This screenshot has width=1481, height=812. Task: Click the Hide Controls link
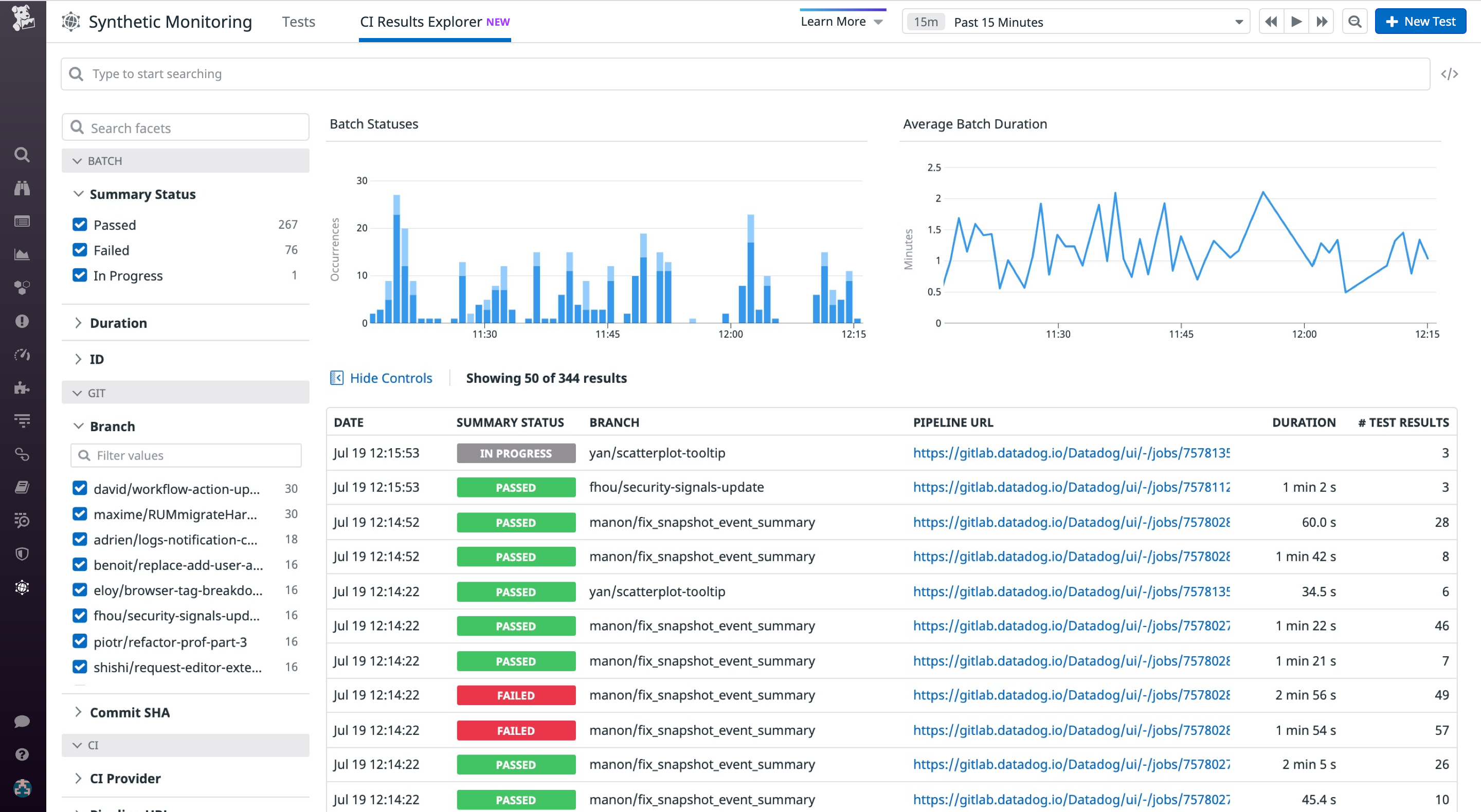tap(391, 378)
